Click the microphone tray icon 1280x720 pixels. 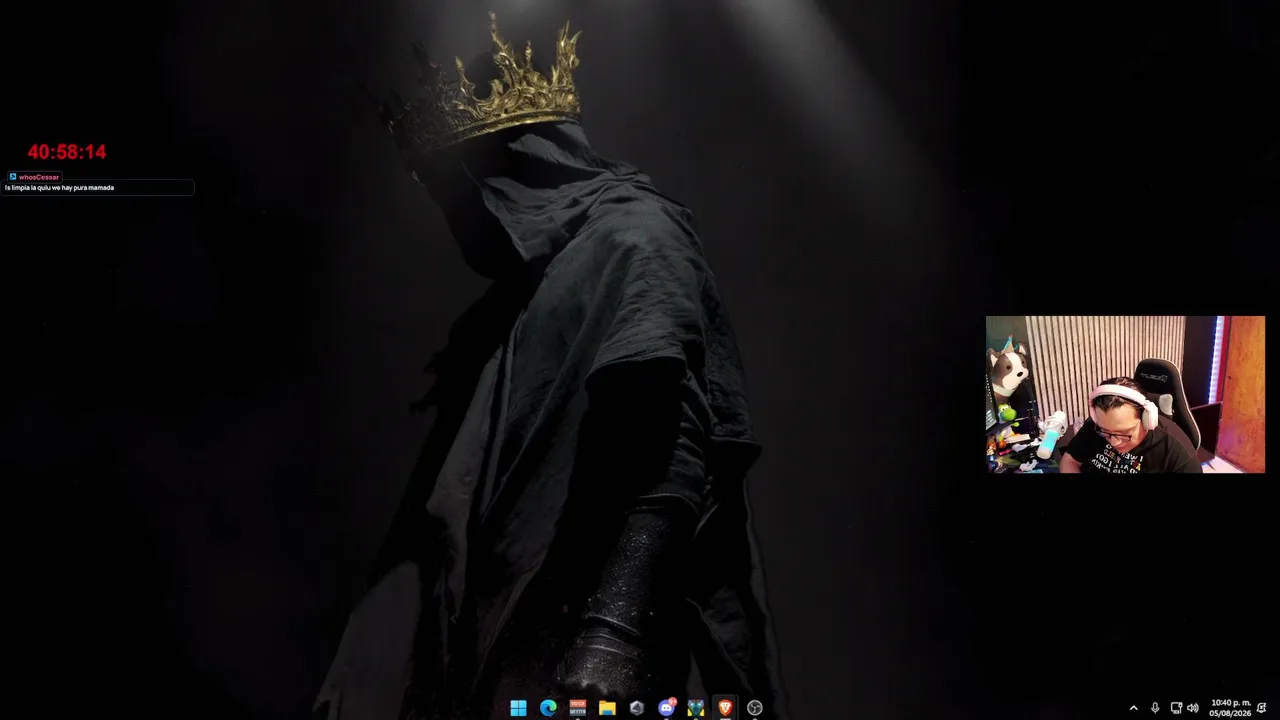[1155, 708]
